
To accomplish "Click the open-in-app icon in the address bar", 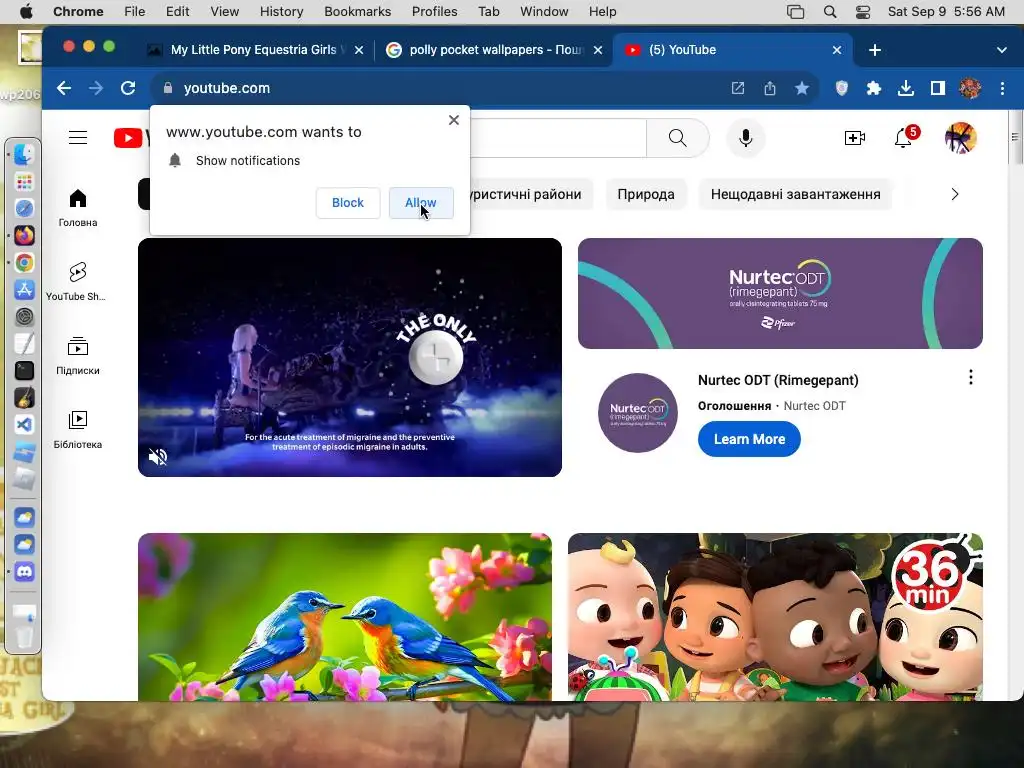I will click(738, 88).
